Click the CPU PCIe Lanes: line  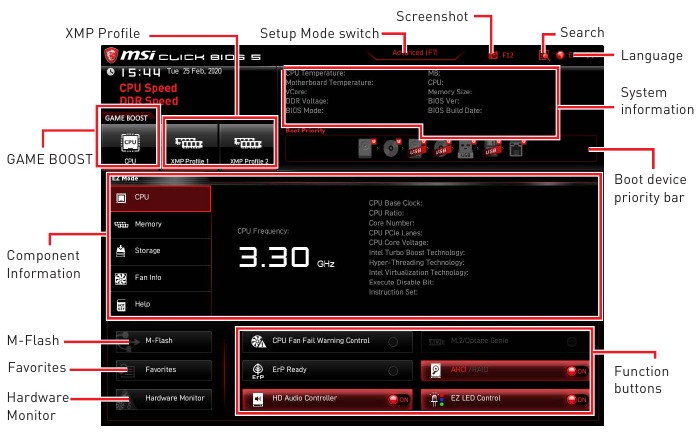coord(395,233)
